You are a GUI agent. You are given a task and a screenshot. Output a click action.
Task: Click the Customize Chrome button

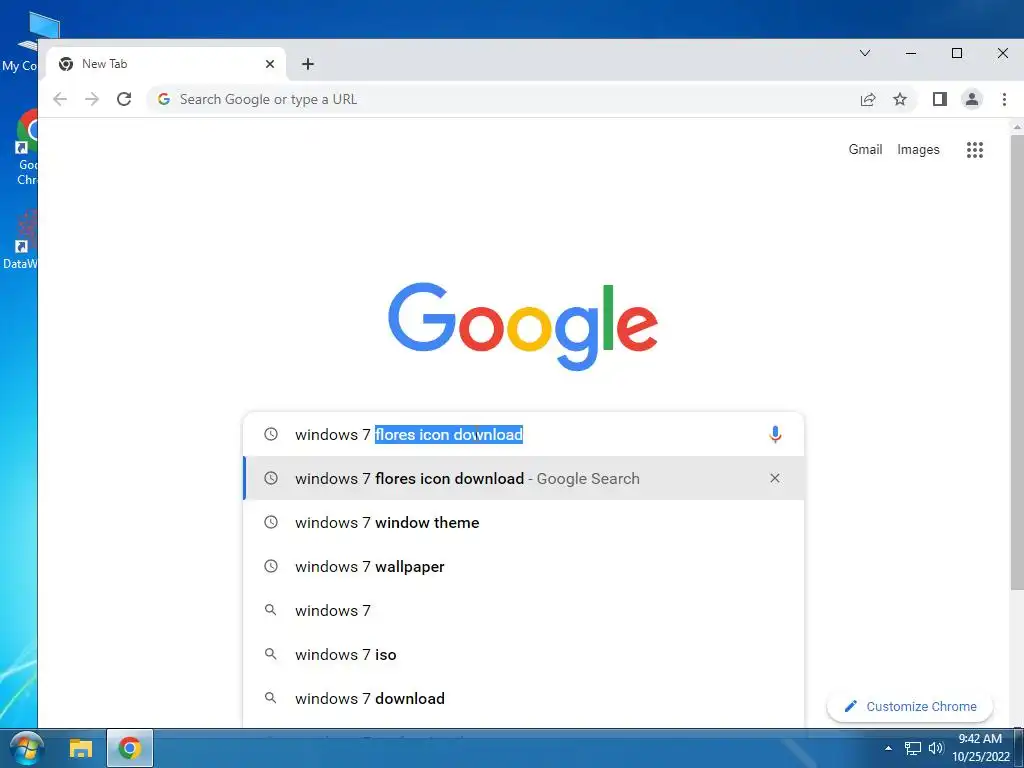[x=910, y=707]
